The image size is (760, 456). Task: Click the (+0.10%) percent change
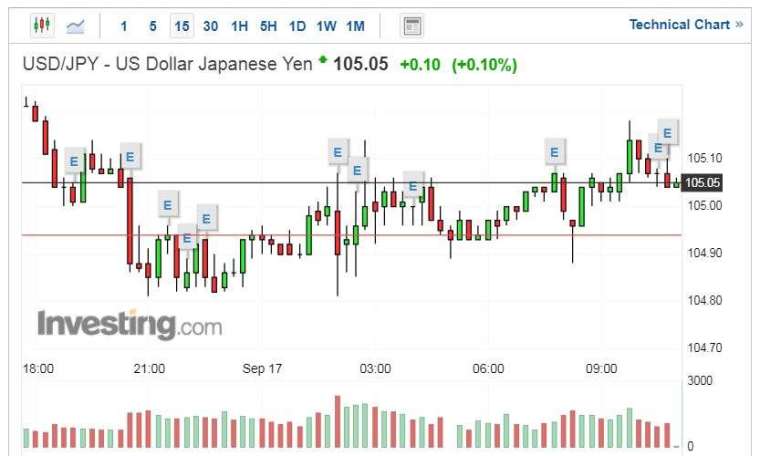(x=484, y=64)
